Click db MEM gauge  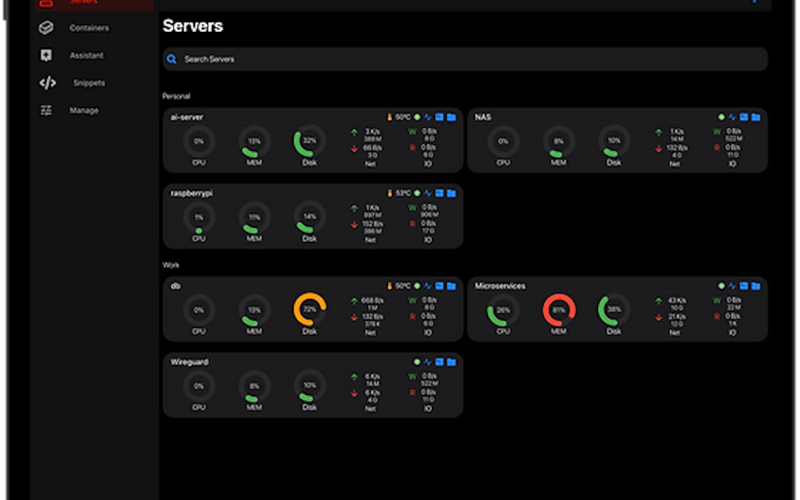(254, 310)
